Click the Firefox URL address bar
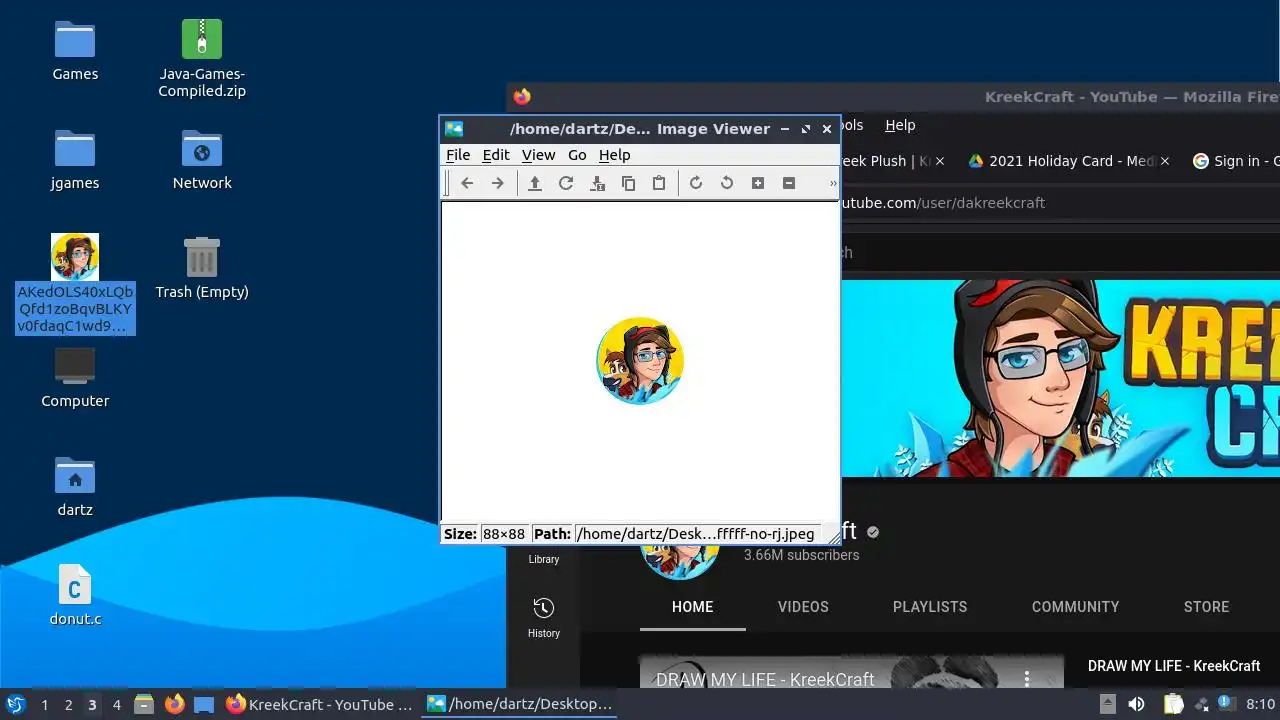This screenshot has height=720, width=1280. [1060, 203]
